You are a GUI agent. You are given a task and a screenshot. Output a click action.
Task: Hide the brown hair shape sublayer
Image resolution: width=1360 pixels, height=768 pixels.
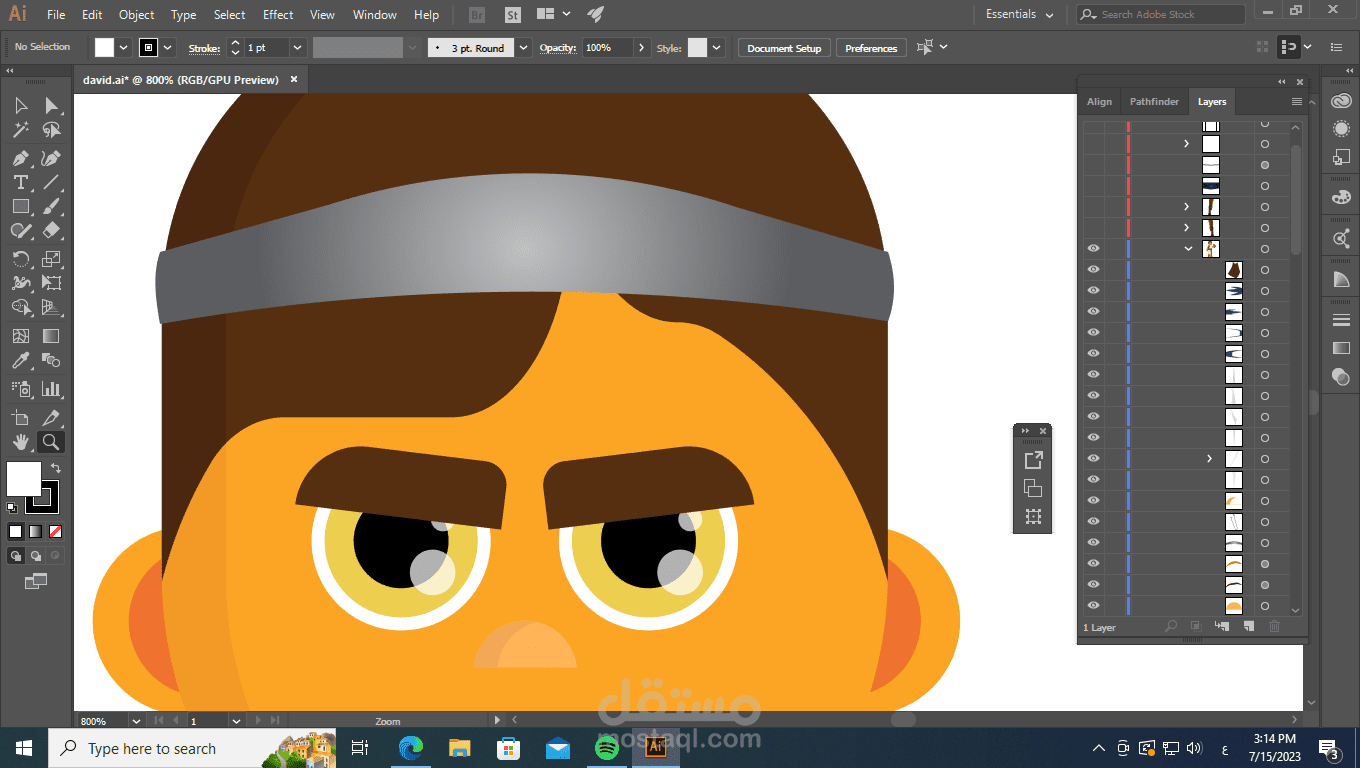click(1093, 270)
